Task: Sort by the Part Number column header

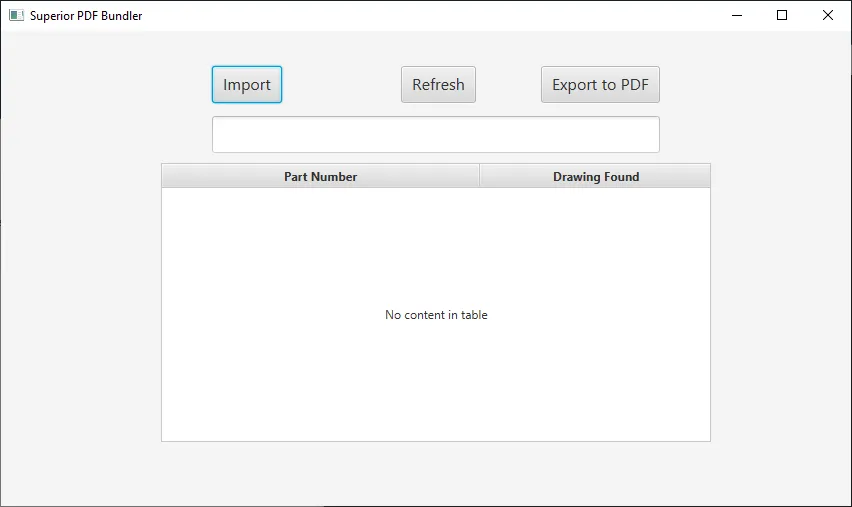Action: pyautogui.click(x=321, y=176)
